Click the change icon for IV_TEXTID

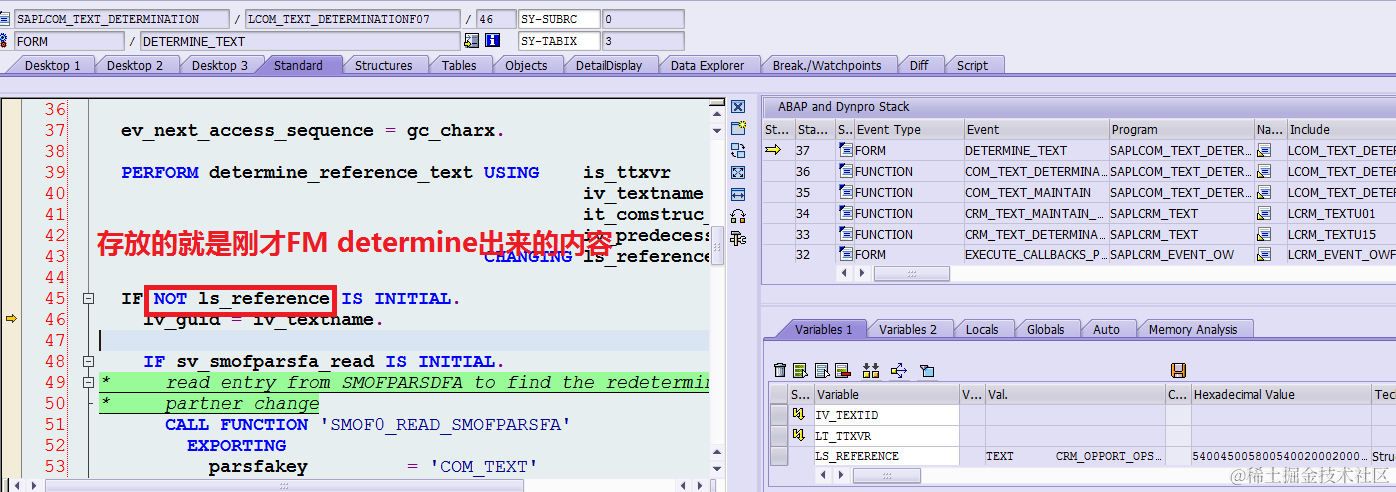coord(798,414)
